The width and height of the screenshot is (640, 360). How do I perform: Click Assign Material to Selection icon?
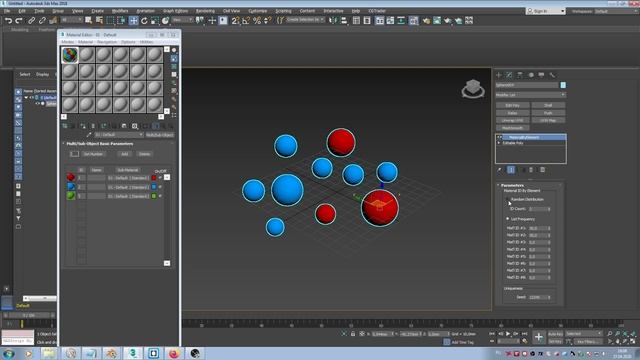tap(83, 126)
